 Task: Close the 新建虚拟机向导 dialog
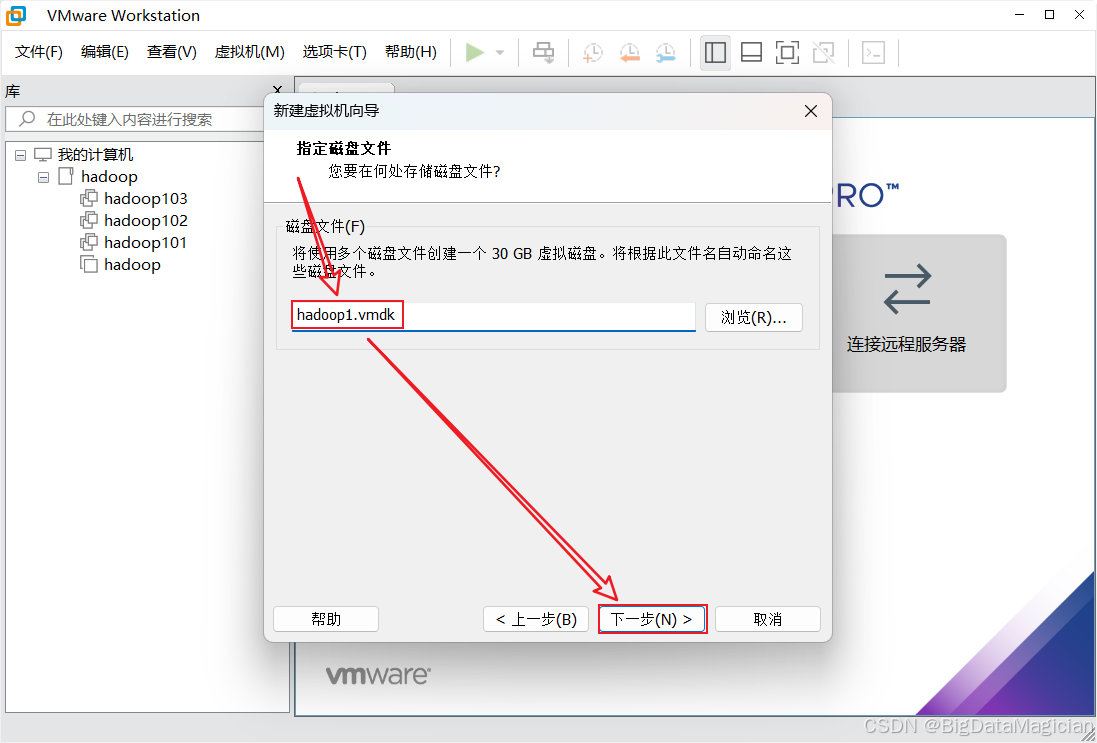tap(811, 111)
